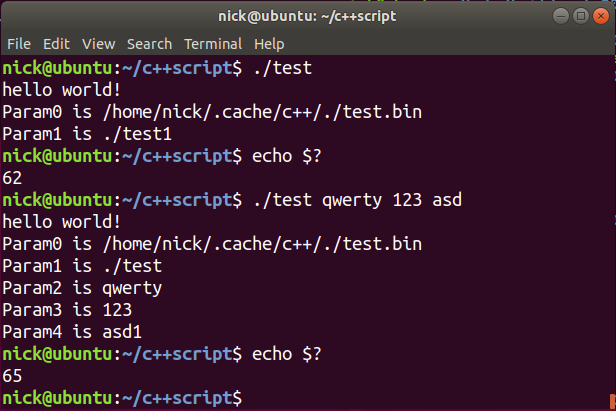
Task: Open the View menu
Action: click(x=99, y=44)
